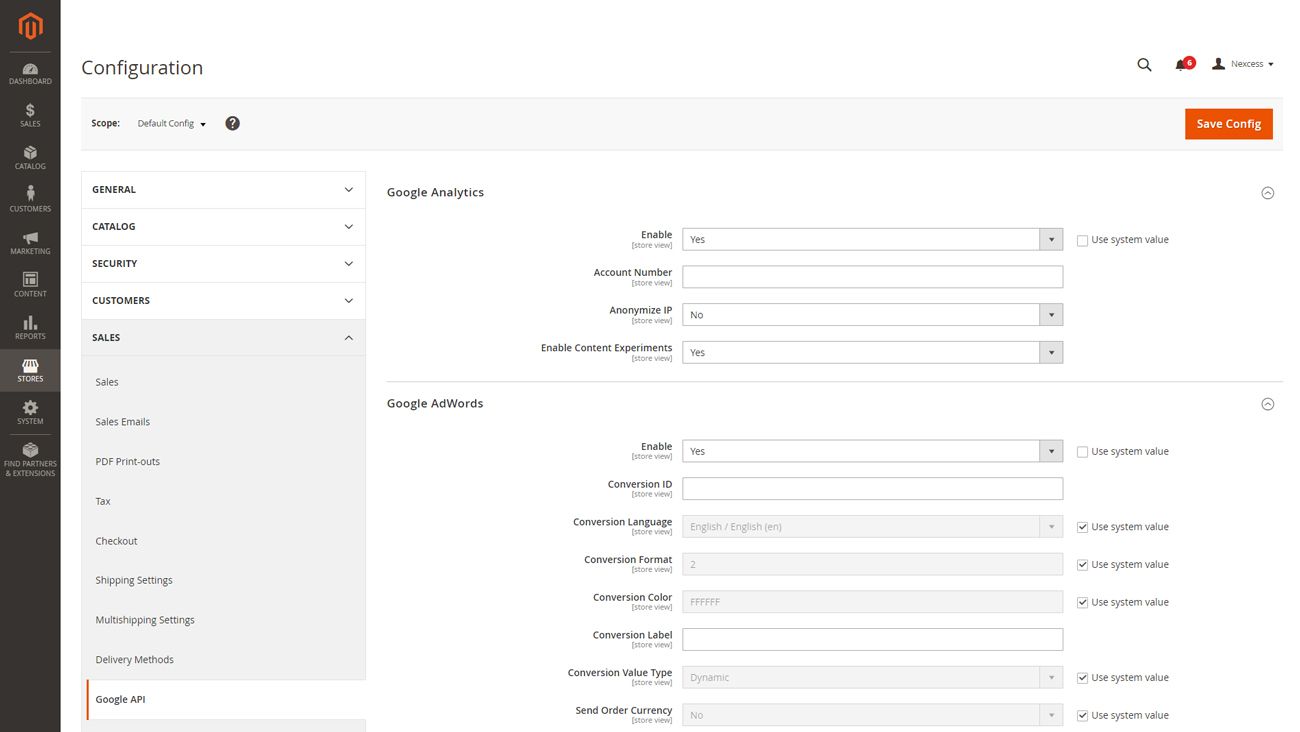Open the Sales Emails settings

click(x=122, y=421)
